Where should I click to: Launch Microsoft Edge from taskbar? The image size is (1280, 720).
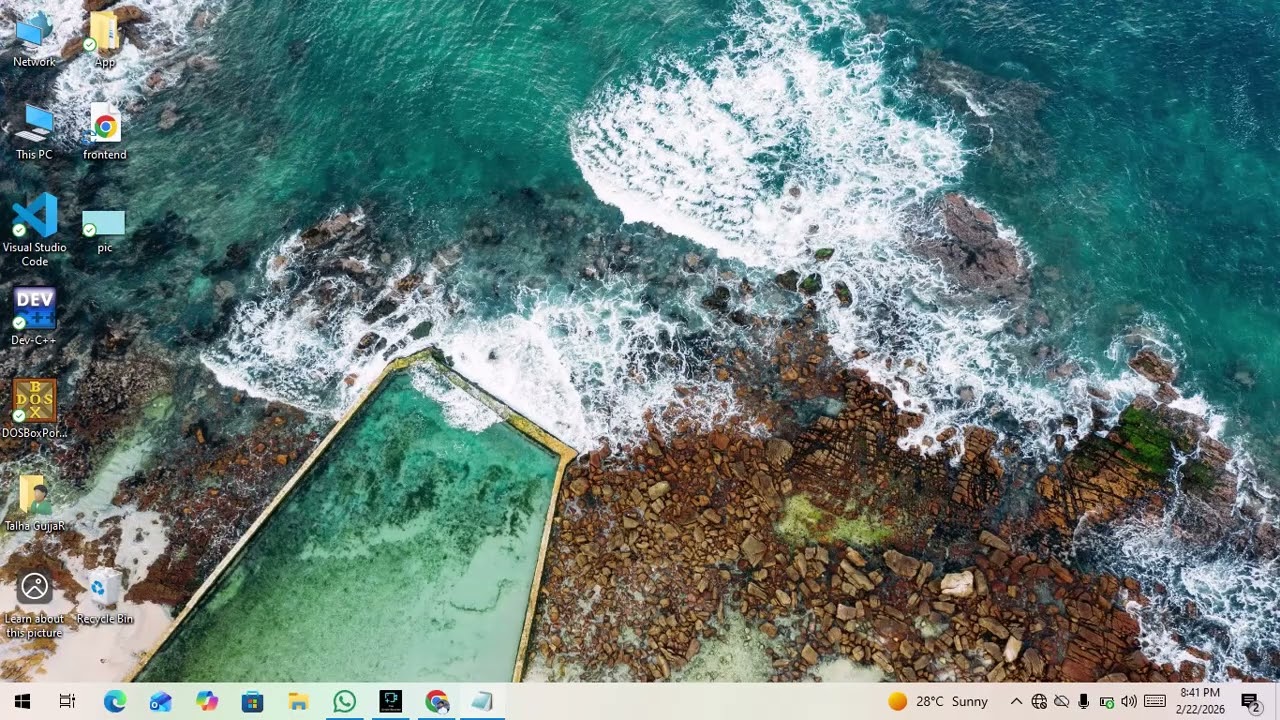(x=115, y=702)
